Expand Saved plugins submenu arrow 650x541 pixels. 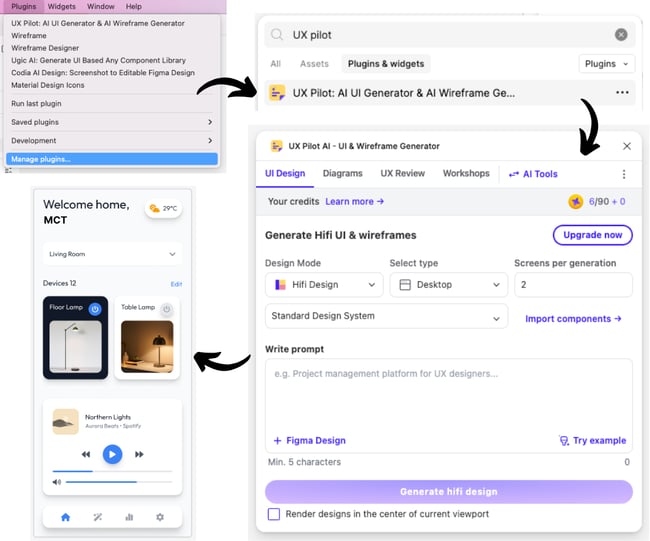[210, 122]
